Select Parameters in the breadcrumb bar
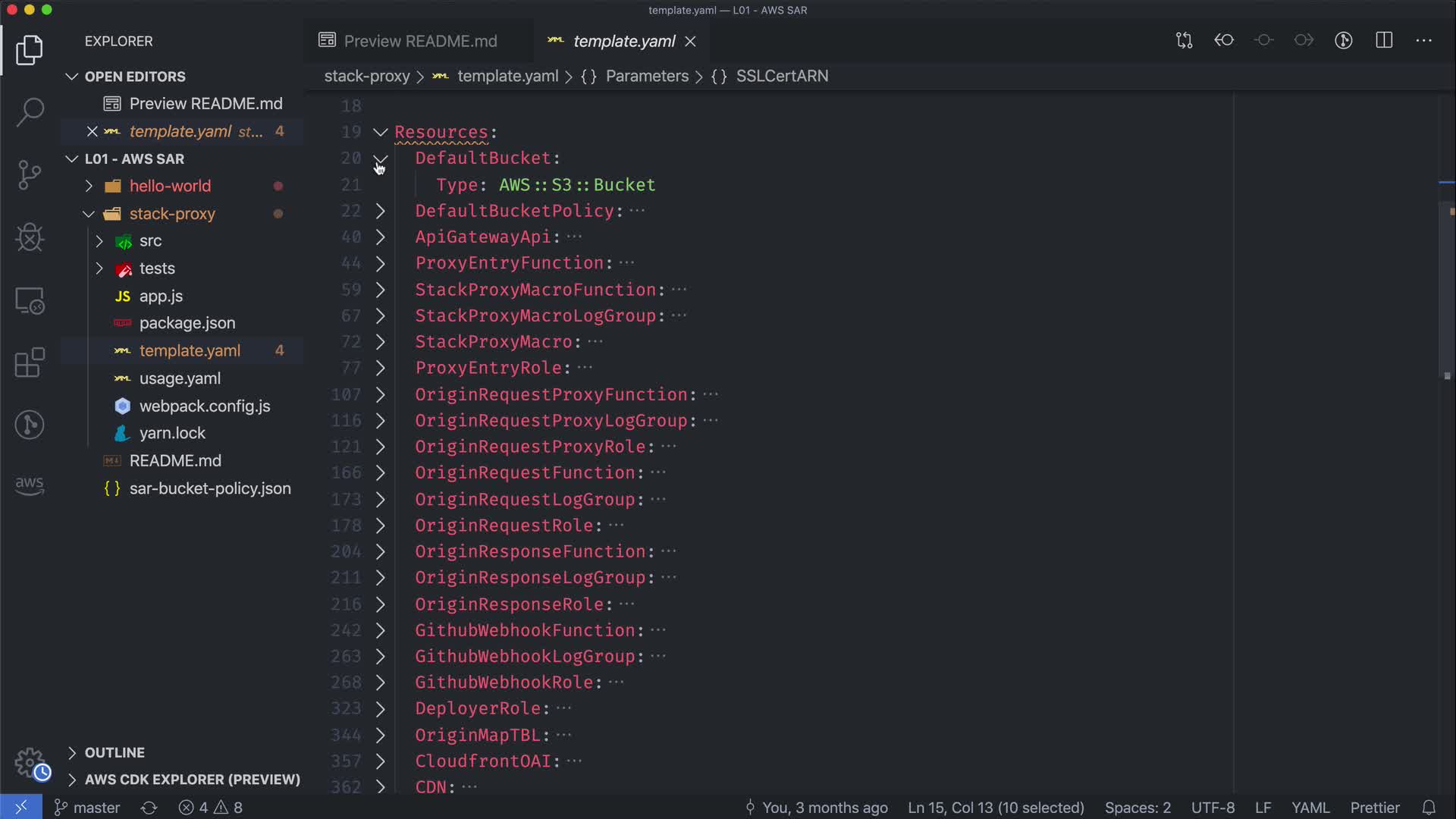The image size is (1456, 819). [646, 76]
